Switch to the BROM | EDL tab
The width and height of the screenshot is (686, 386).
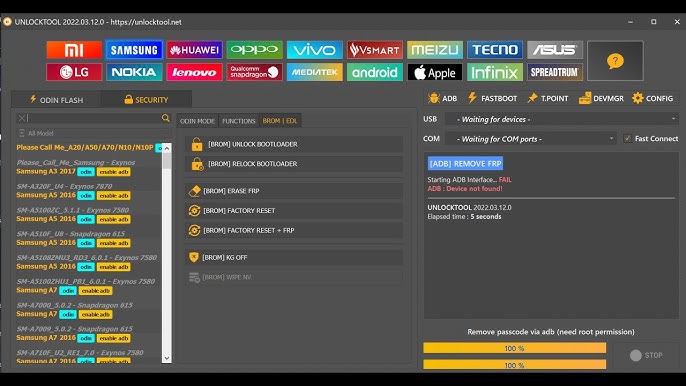coord(280,121)
